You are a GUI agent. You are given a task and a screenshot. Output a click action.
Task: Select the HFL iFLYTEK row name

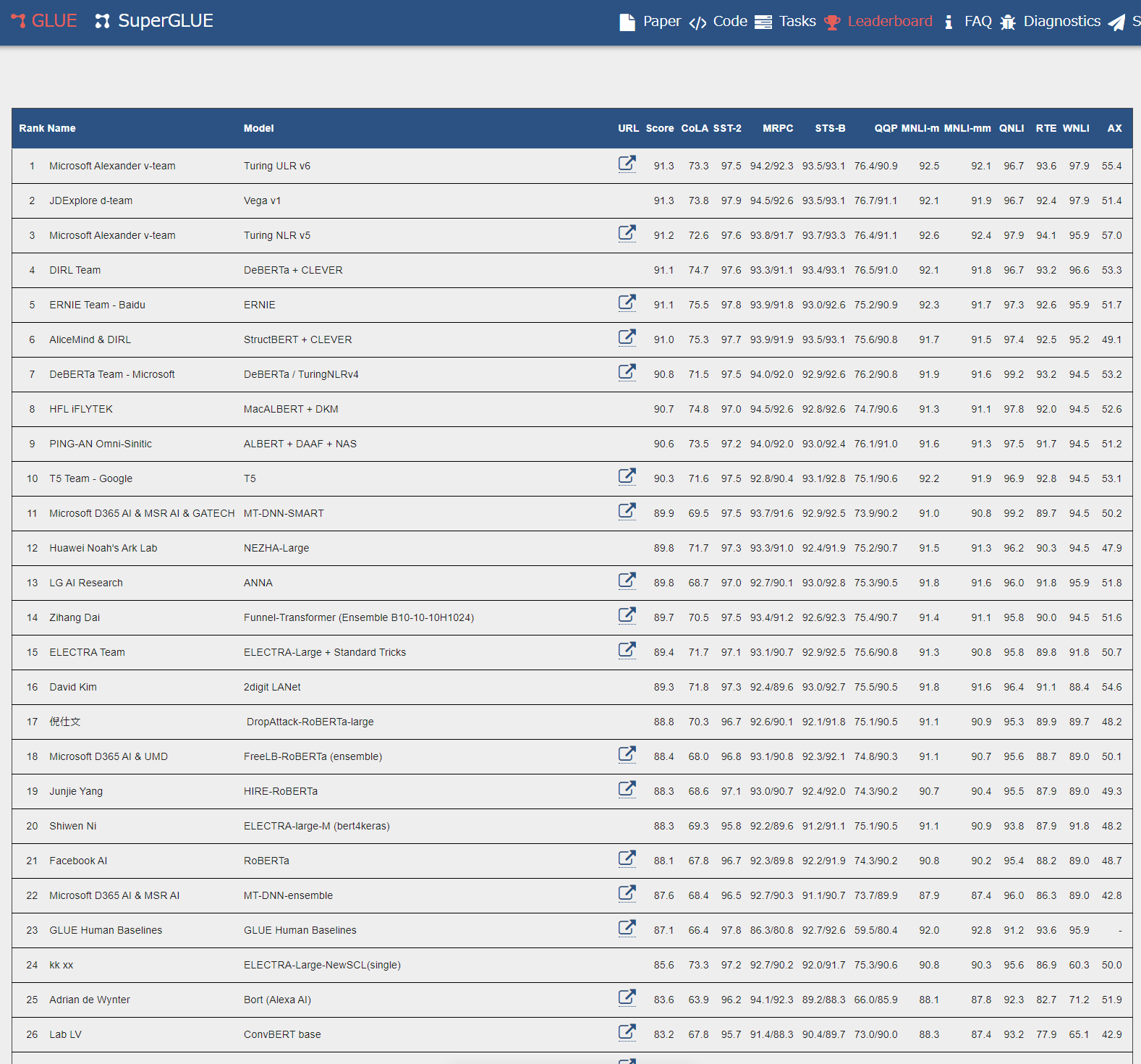[x=81, y=409]
